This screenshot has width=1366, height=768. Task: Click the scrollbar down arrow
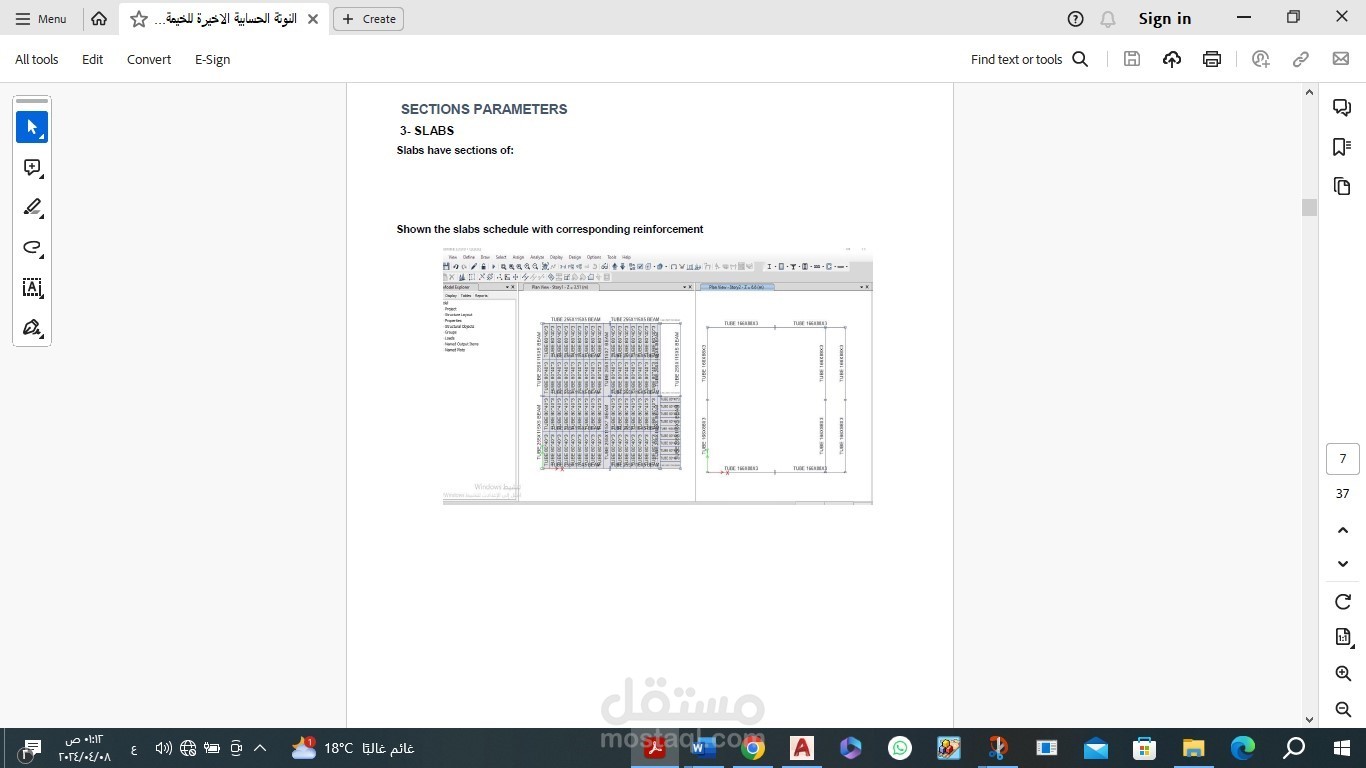click(x=1309, y=719)
